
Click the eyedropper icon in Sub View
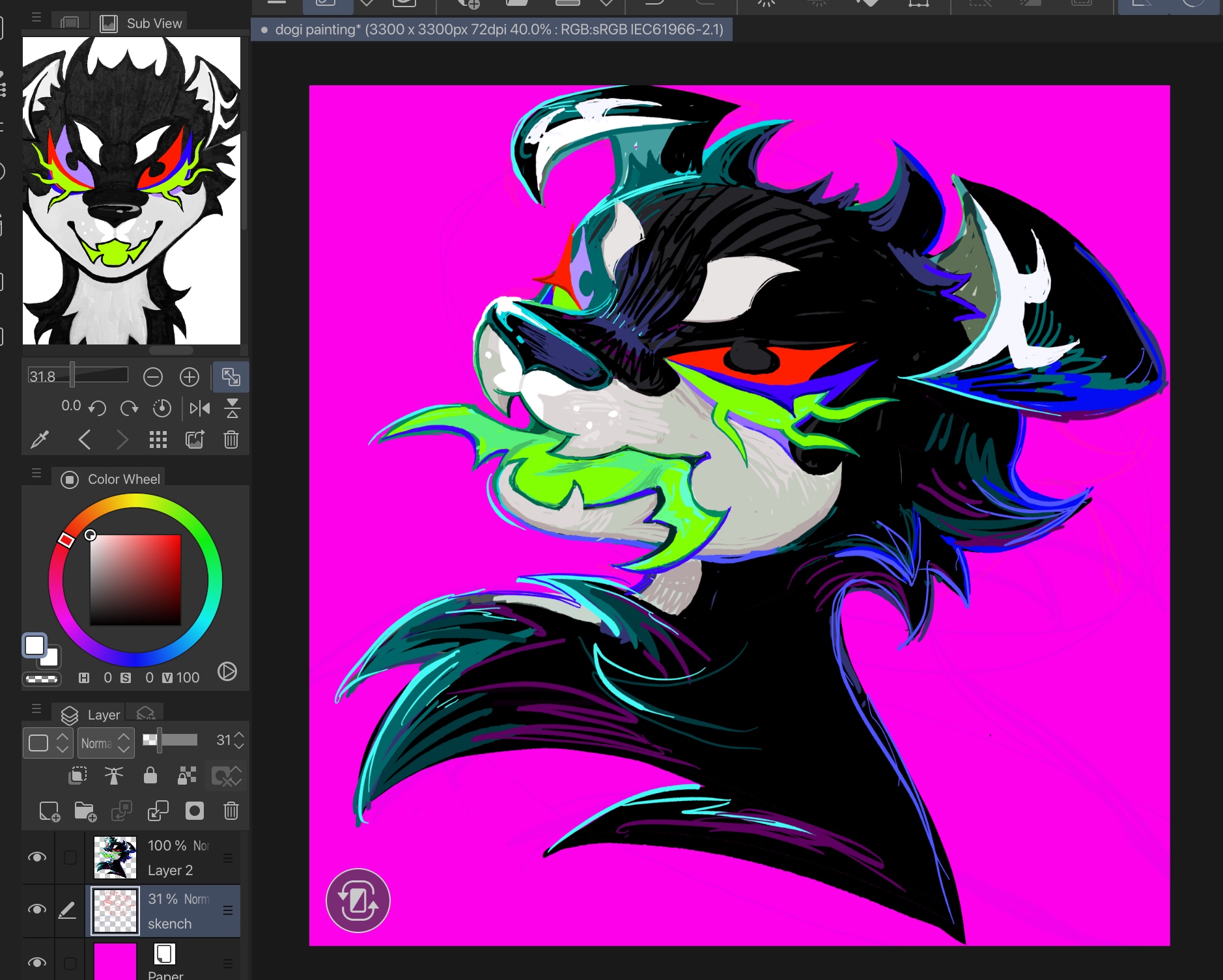39,440
